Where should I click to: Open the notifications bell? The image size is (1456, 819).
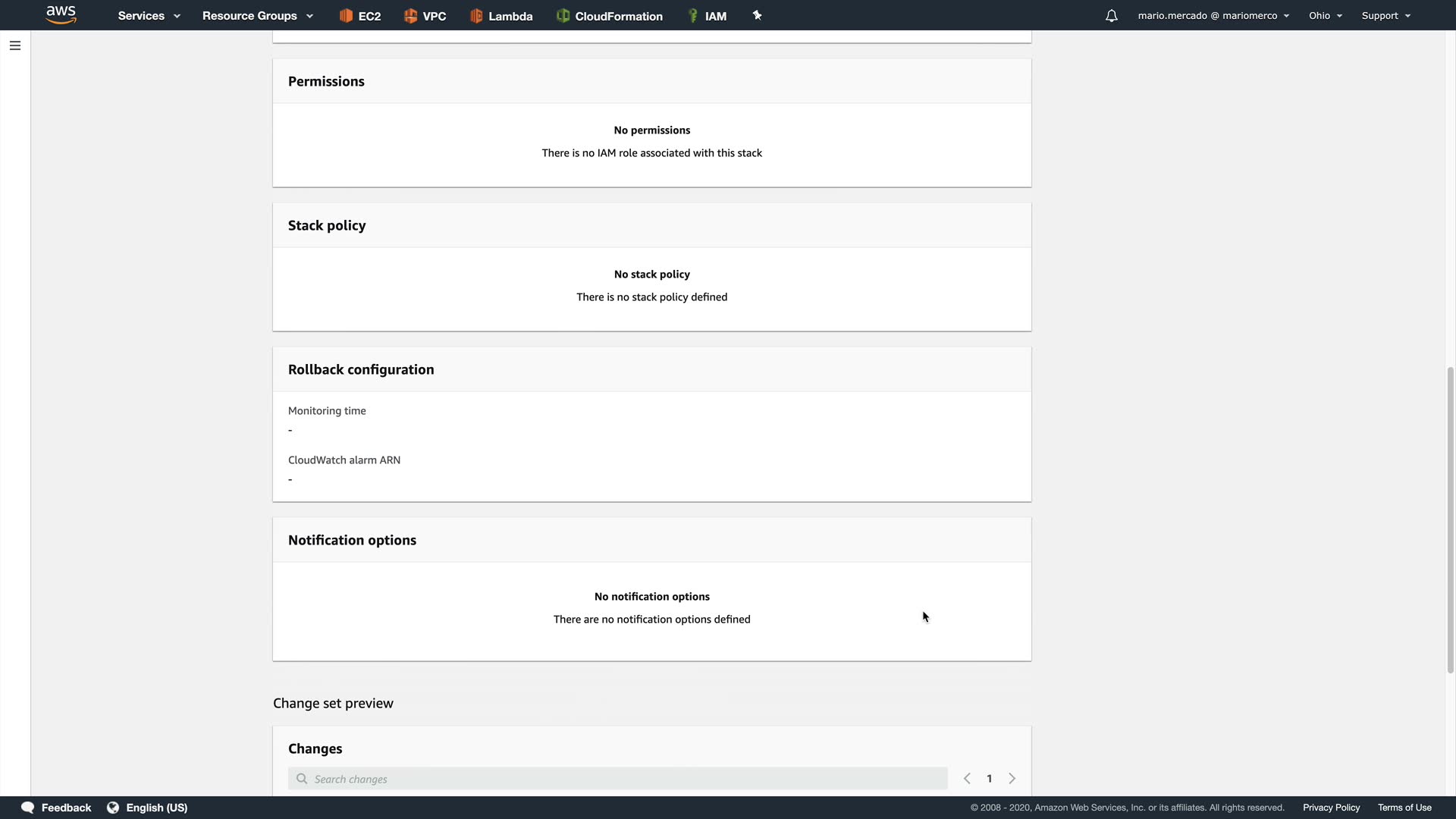(x=1111, y=16)
